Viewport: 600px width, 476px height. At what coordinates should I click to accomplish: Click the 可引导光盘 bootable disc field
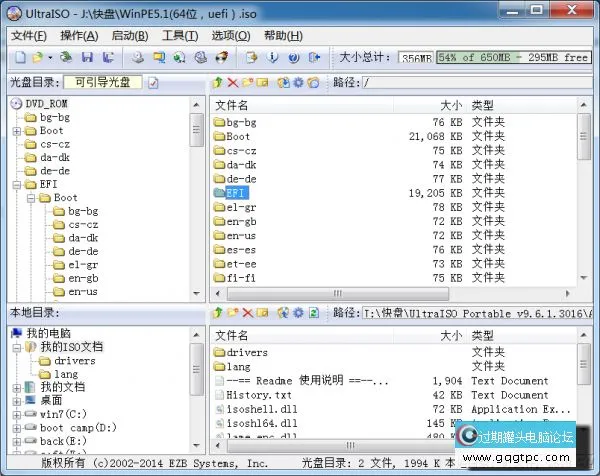pyautogui.click(x=103, y=82)
